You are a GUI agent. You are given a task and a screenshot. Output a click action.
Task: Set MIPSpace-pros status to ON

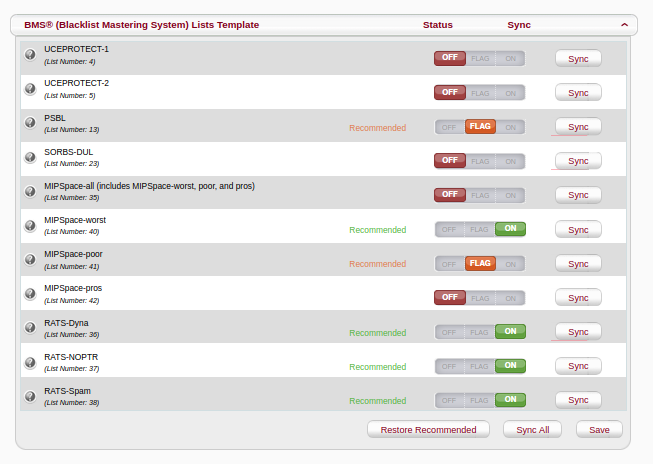pos(511,298)
